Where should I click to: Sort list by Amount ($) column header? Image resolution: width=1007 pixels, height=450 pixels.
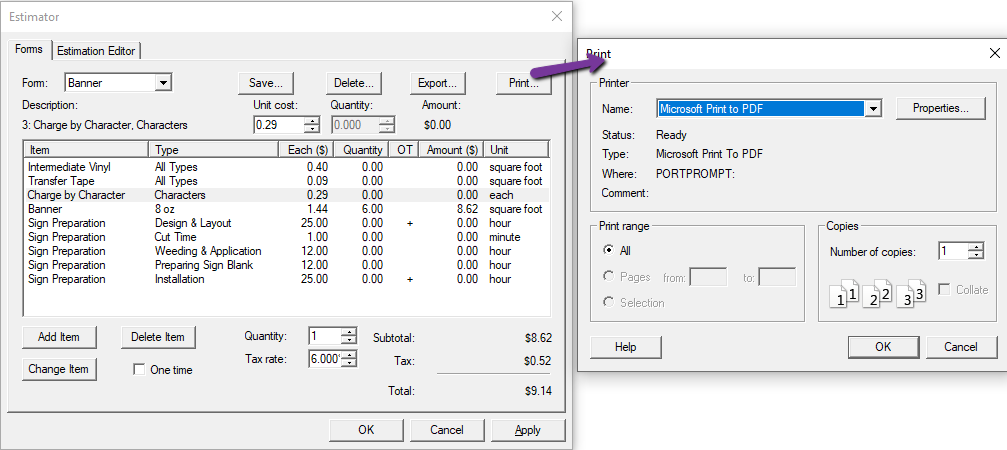pyautogui.click(x=451, y=150)
